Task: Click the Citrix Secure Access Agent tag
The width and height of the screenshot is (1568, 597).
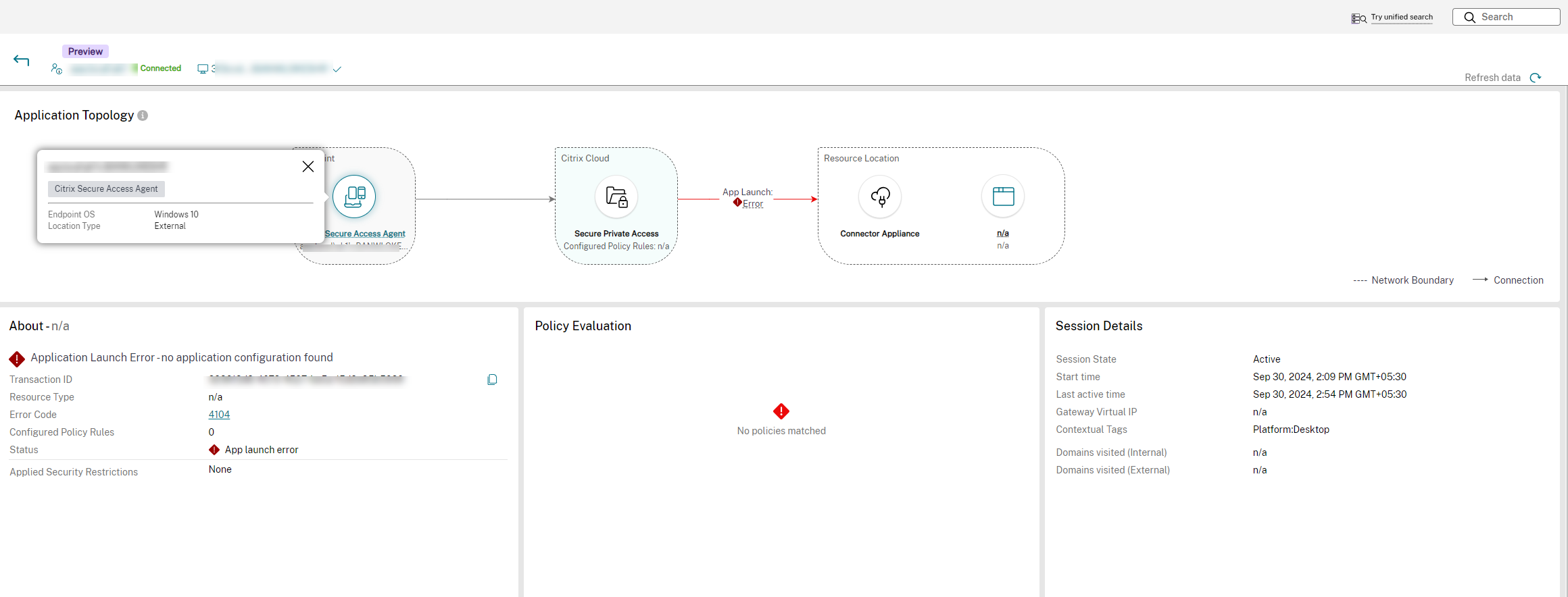Action: (x=106, y=189)
